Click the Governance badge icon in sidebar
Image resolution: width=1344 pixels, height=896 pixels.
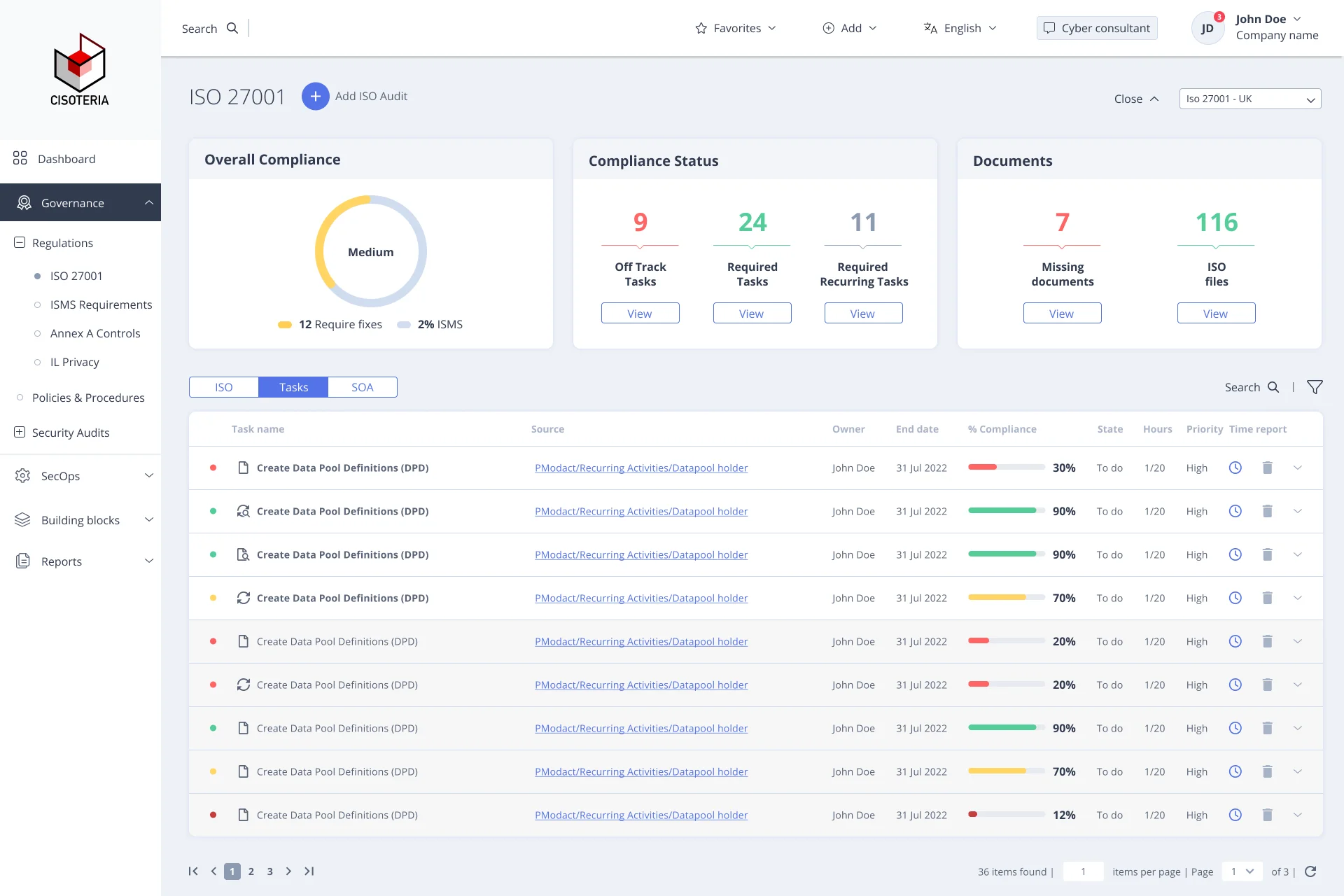pyautogui.click(x=24, y=202)
